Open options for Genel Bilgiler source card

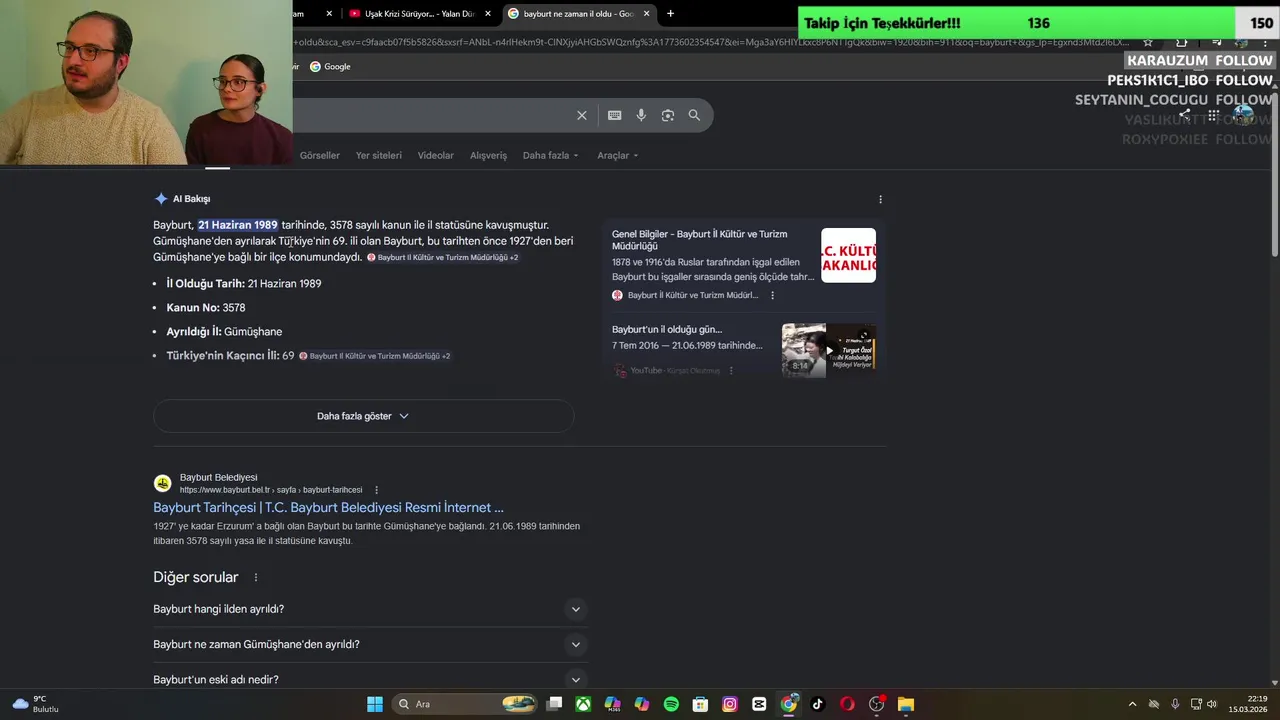pyautogui.click(x=772, y=295)
